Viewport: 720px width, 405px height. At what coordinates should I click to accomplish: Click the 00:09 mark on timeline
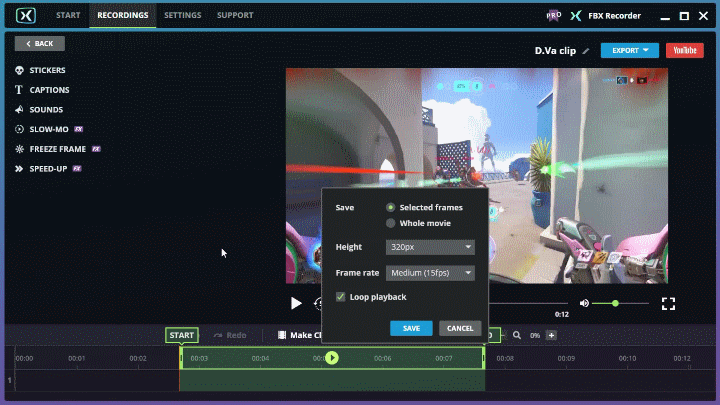coord(566,358)
